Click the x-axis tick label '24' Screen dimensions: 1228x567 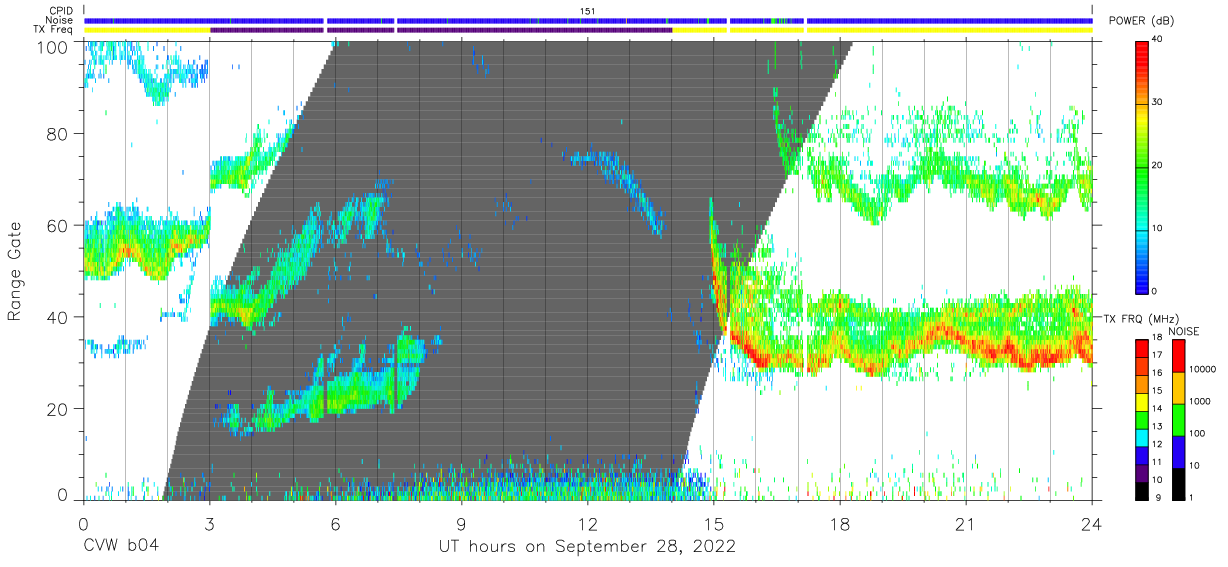(1091, 523)
